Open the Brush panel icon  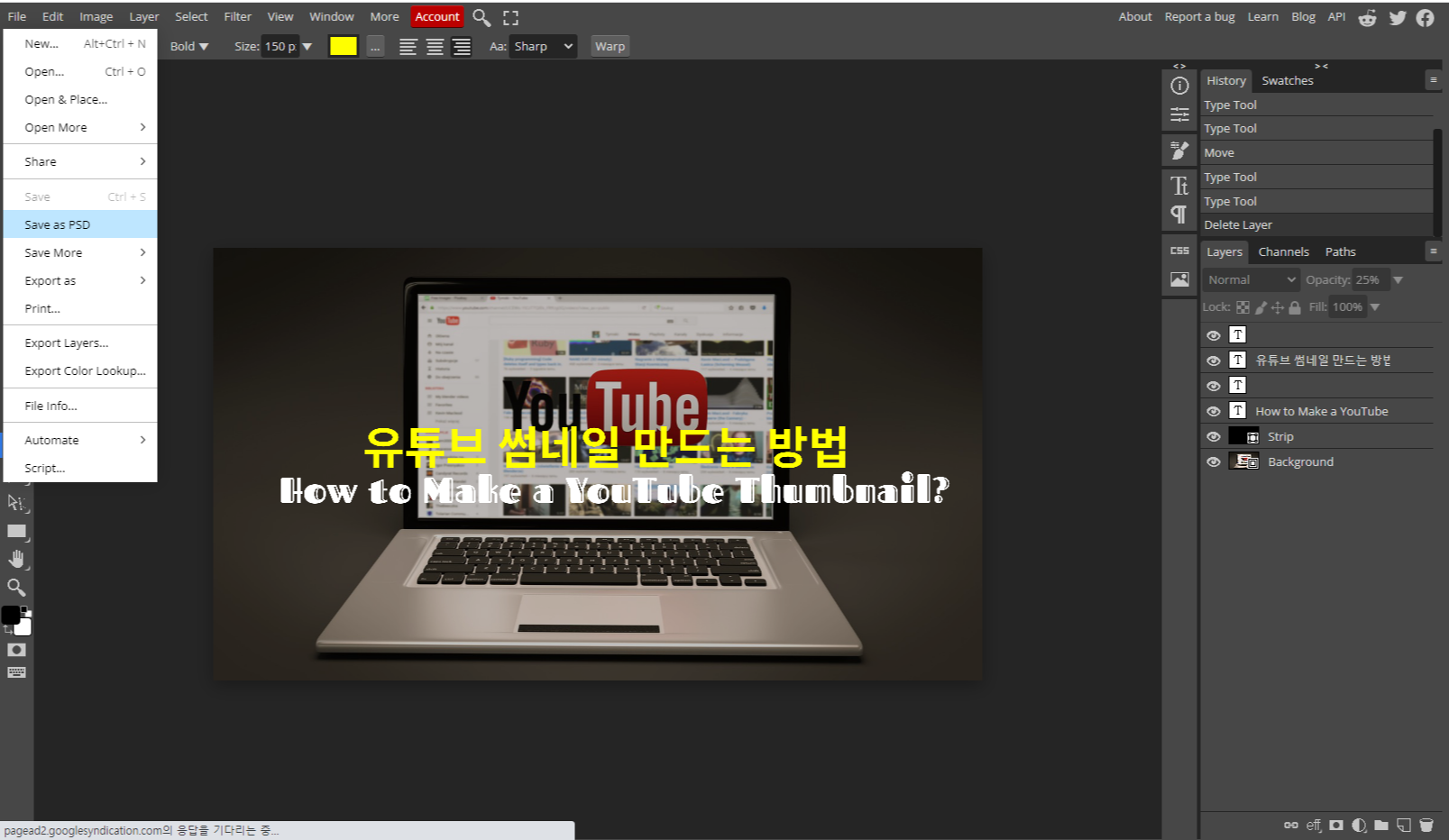tap(1179, 151)
